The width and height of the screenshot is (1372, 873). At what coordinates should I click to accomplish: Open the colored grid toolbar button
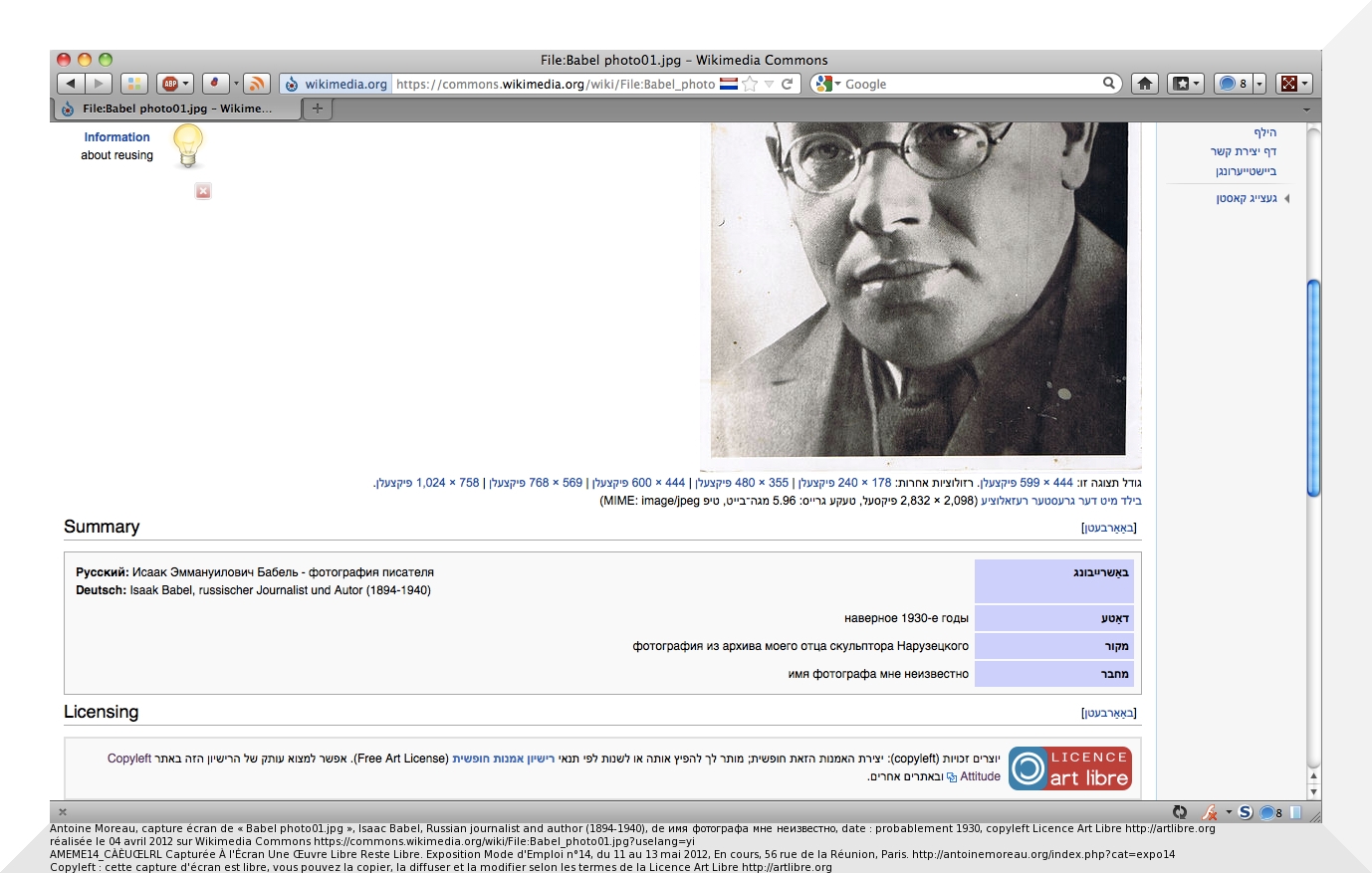(134, 84)
